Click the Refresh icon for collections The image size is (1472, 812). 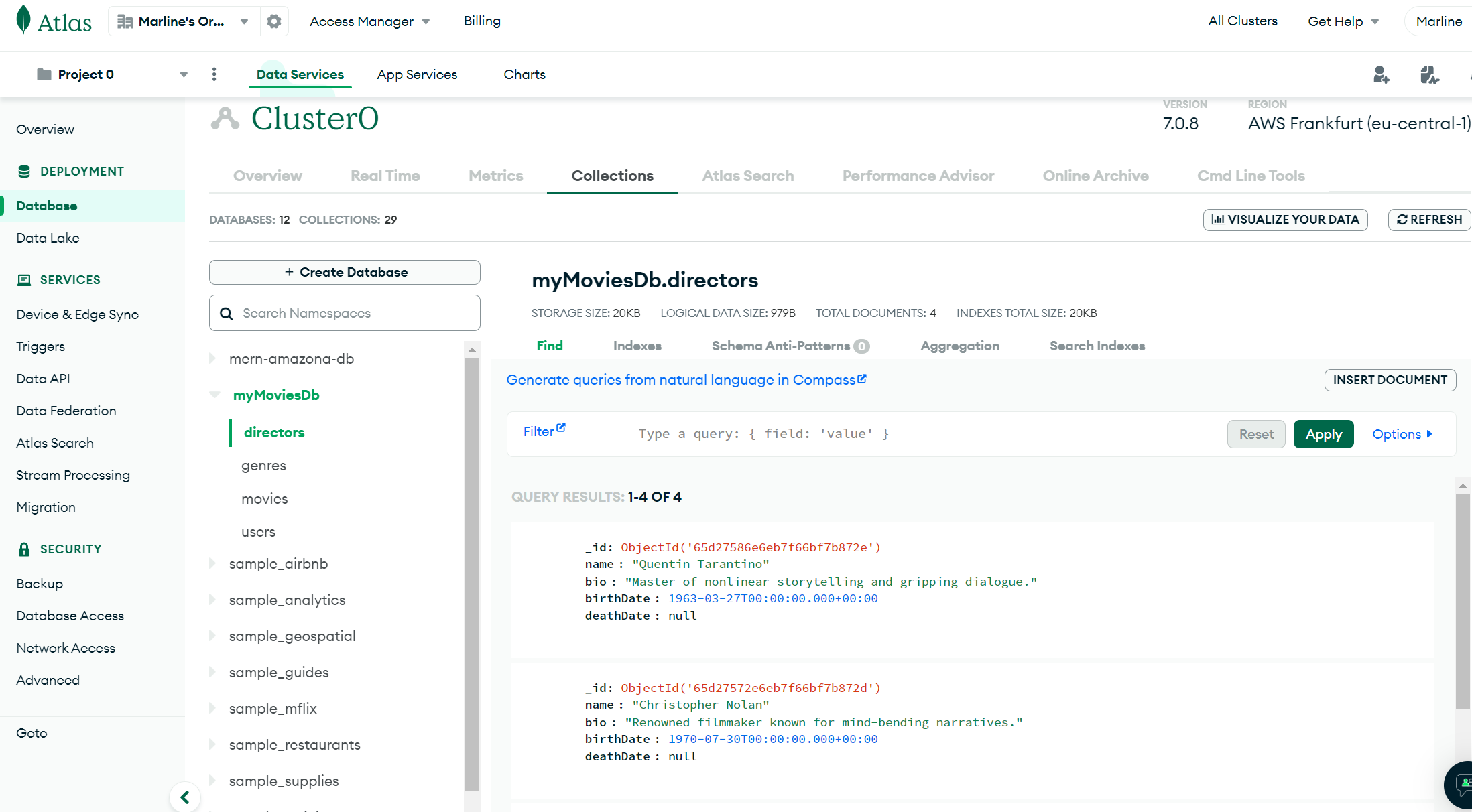point(1402,220)
